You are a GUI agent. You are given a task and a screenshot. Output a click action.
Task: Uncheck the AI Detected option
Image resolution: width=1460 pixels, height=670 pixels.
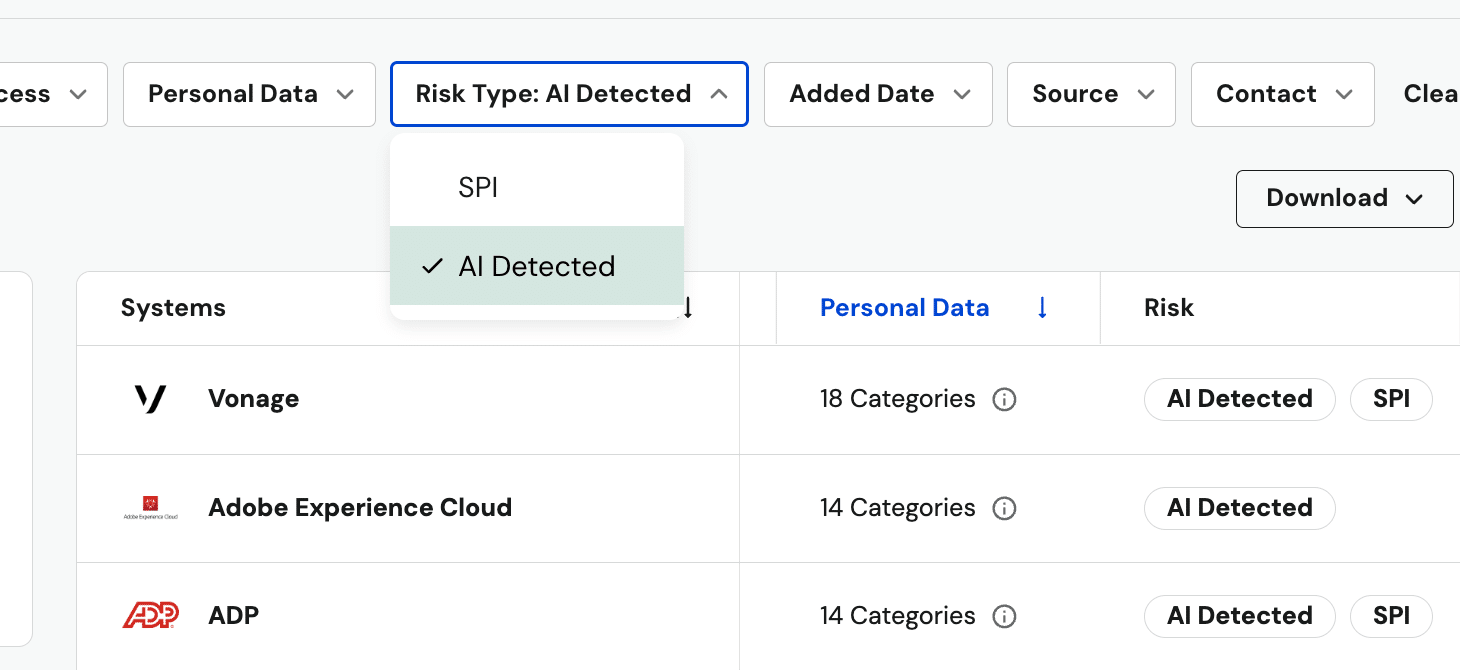(536, 266)
